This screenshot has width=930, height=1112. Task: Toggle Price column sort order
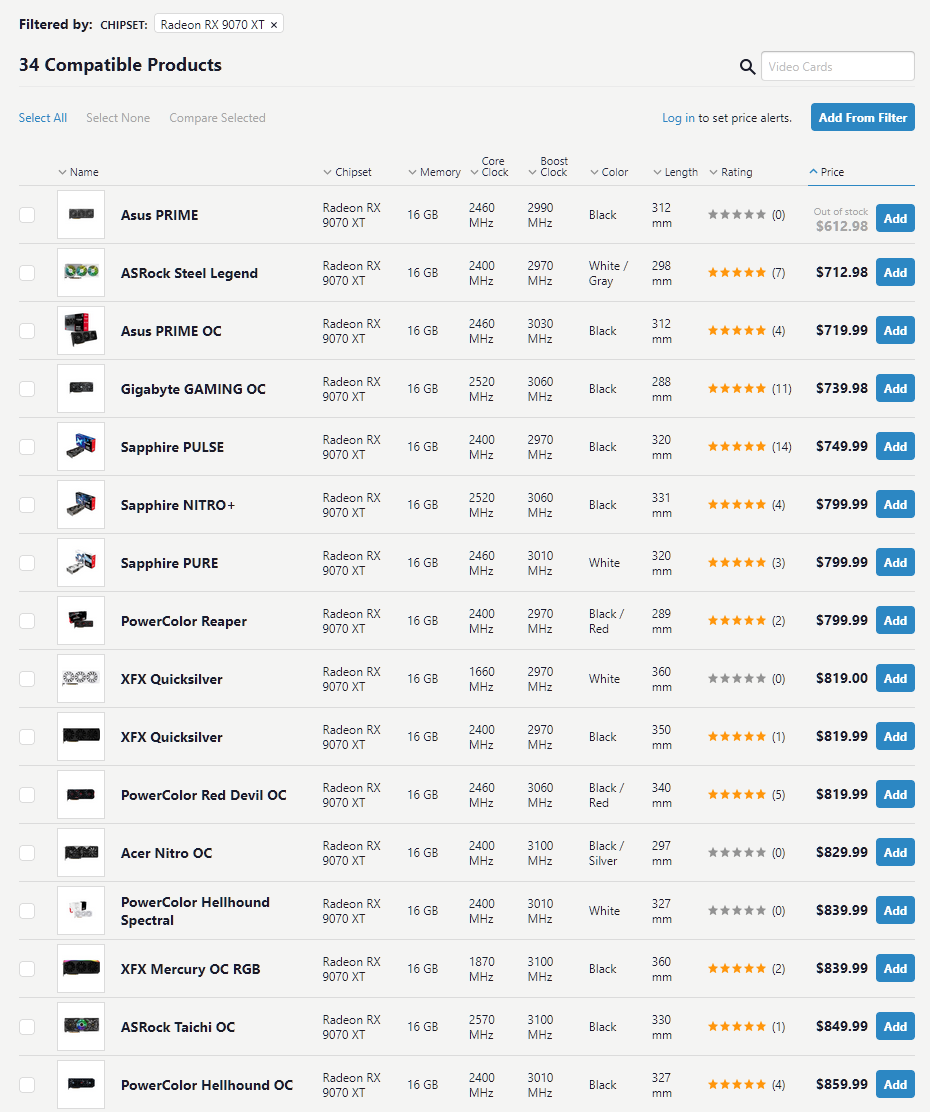(826, 172)
